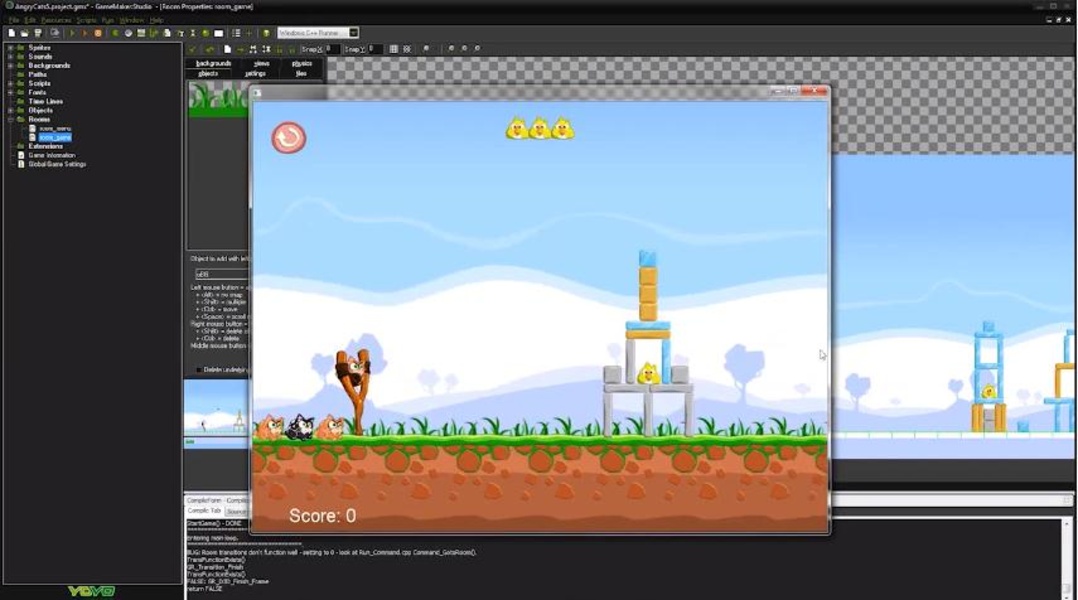This screenshot has height=600, width=1078.
Task: Click the Save project disk icon
Action: pos(37,33)
